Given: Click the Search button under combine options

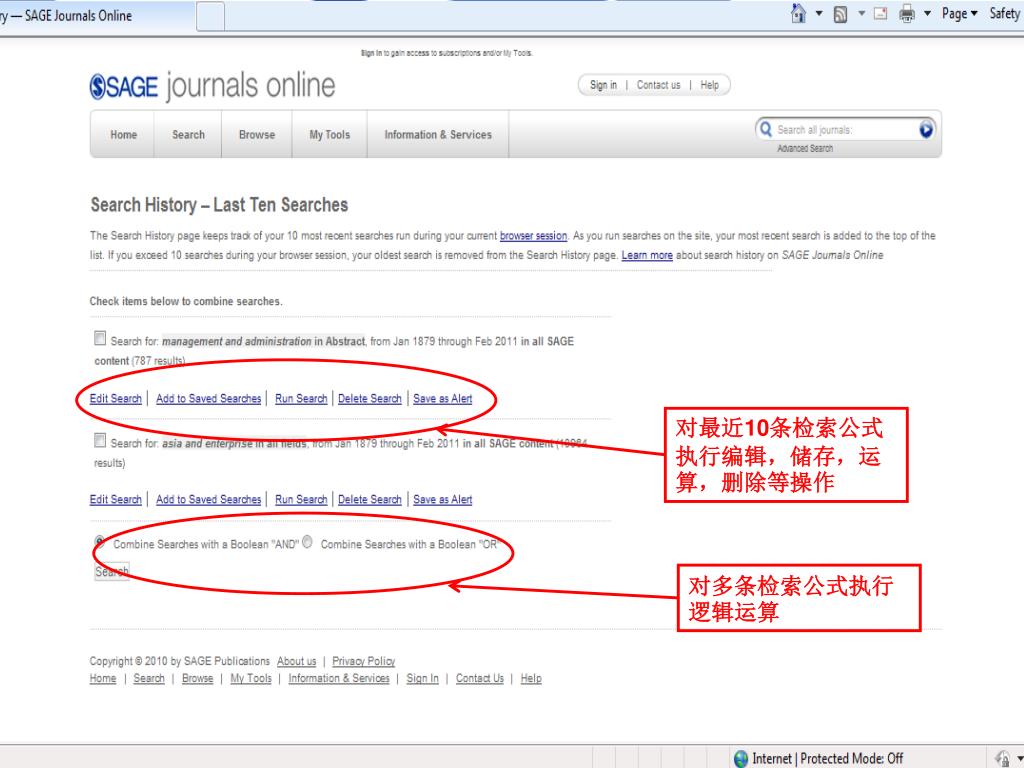Looking at the screenshot, I should pos(112,571).
